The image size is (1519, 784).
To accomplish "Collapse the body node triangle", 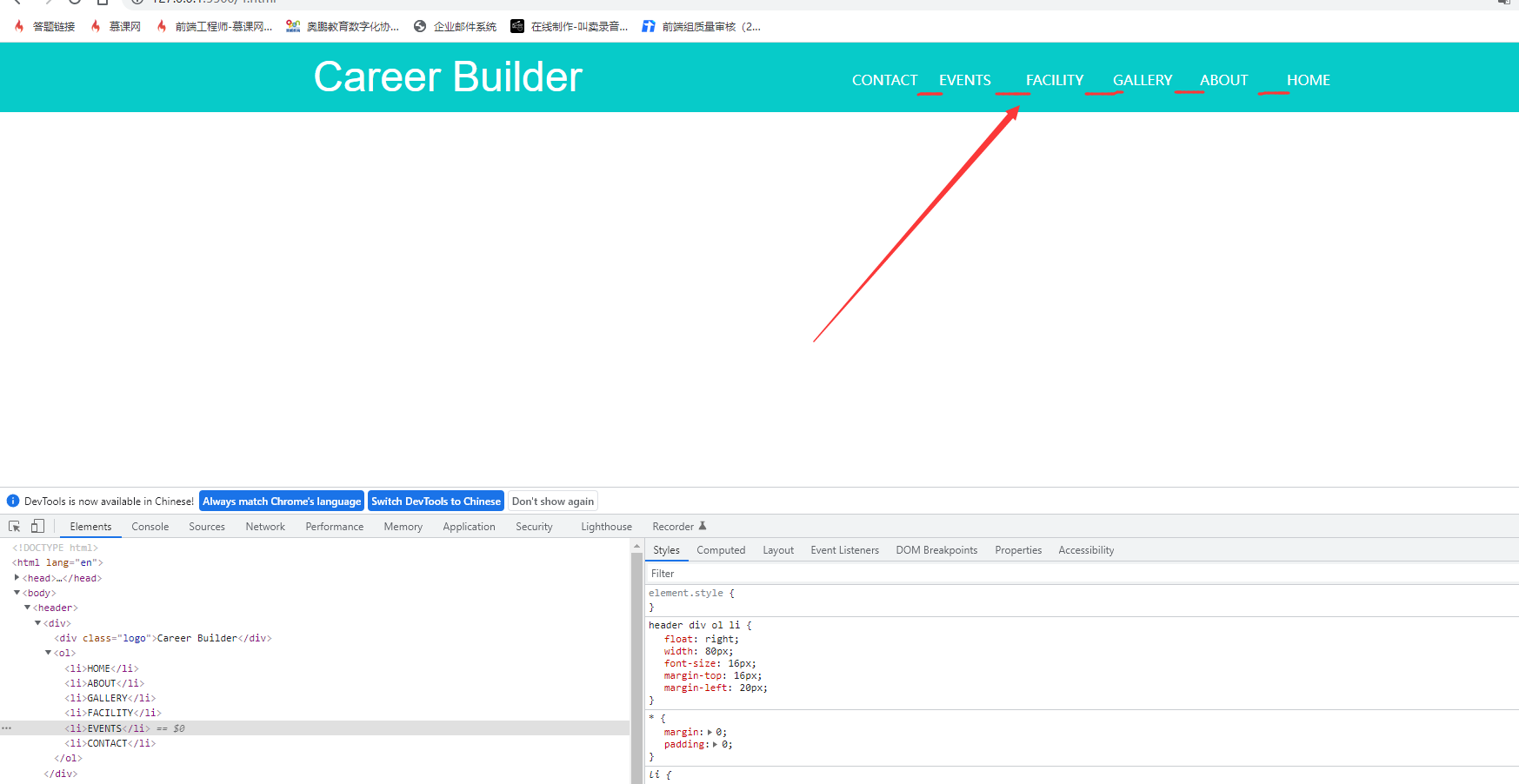I will coord(17,593).
